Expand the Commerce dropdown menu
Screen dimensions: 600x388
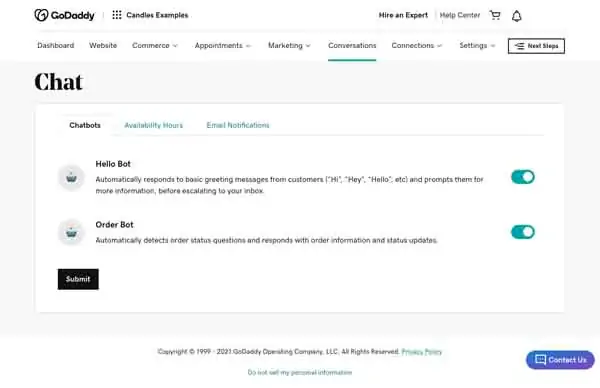tap(155, 46)
